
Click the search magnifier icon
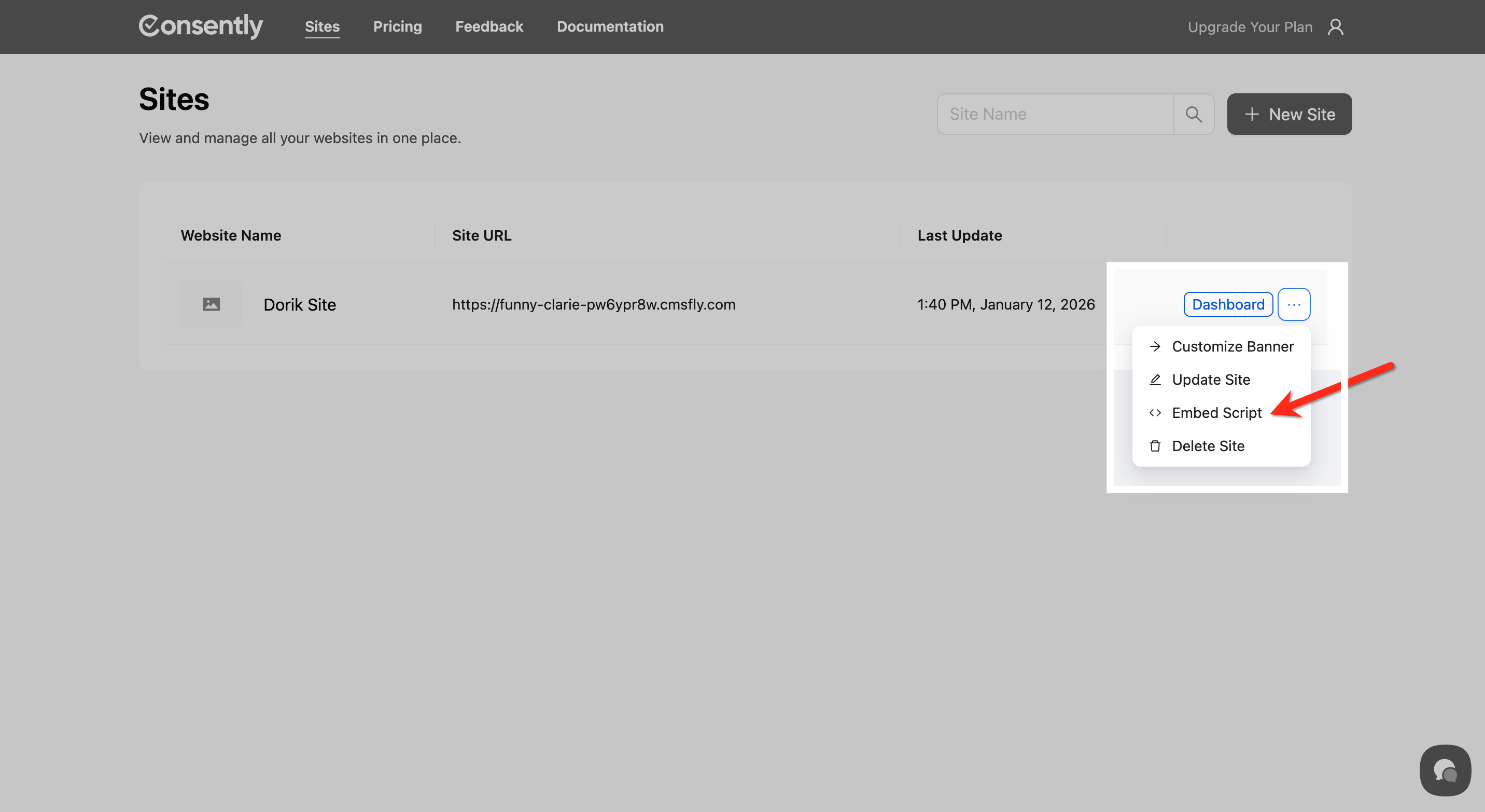click(x=1193, y=114)
